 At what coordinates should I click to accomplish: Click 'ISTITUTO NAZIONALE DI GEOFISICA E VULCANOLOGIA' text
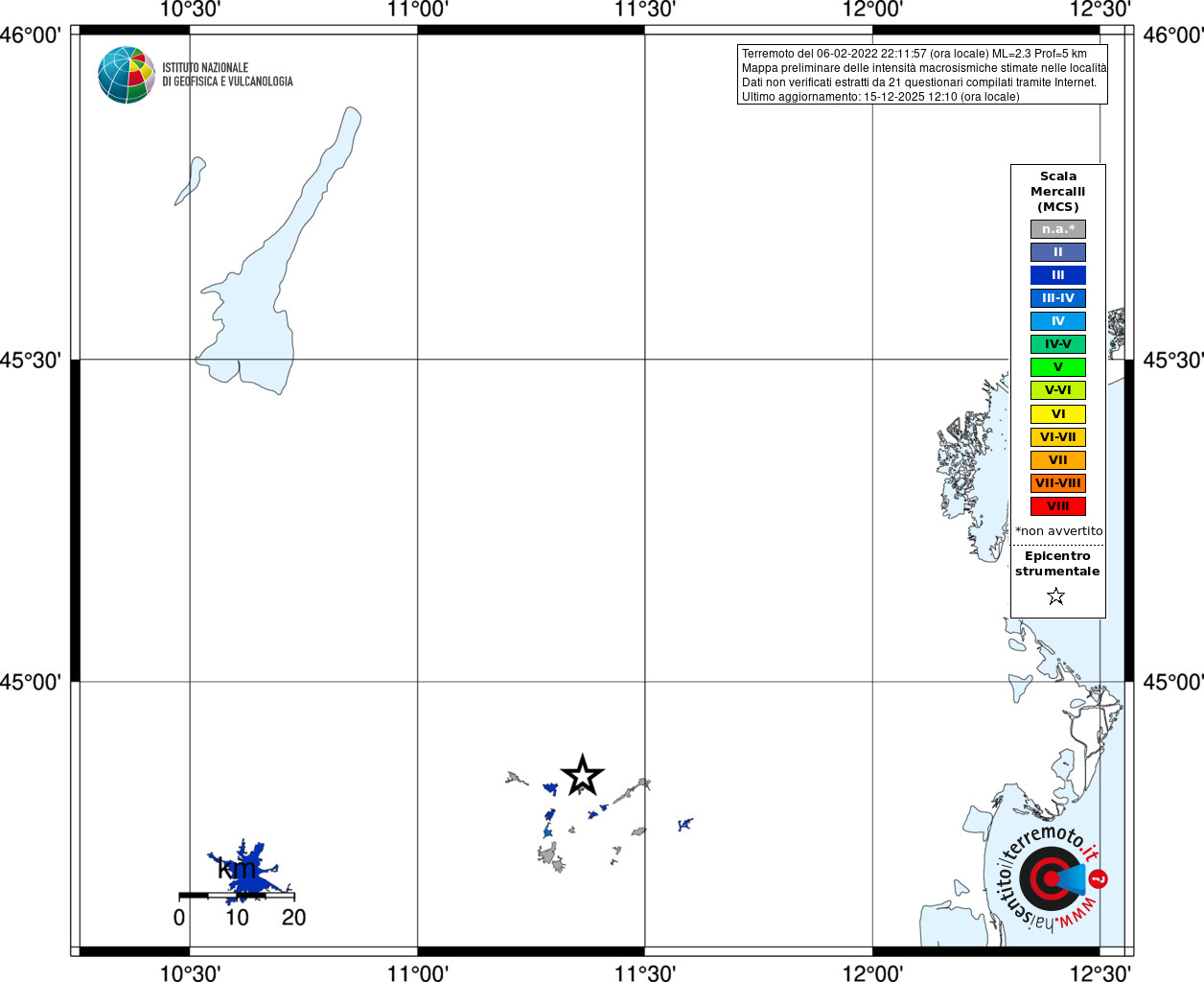[227, 75]
